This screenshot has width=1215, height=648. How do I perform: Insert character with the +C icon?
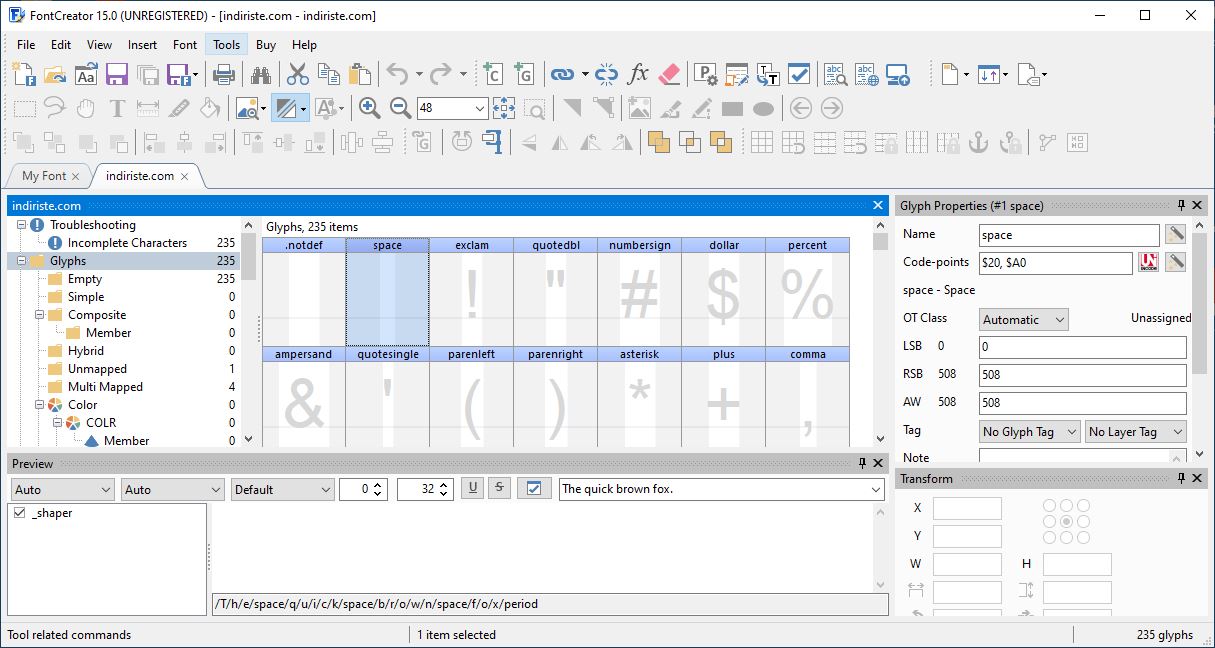[x=491, y=74]
